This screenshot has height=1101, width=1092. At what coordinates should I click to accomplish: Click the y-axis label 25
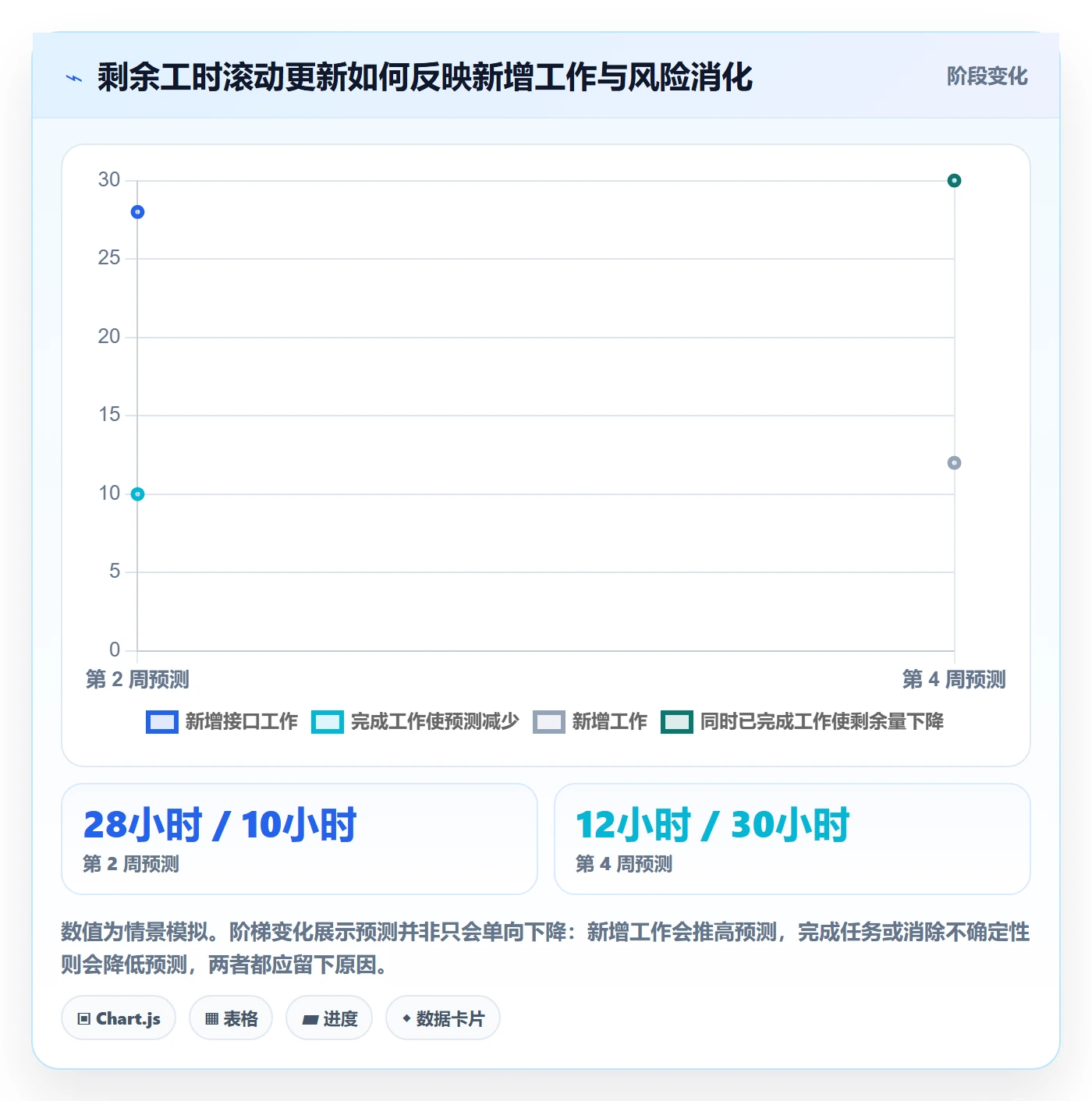coord(109,258)
